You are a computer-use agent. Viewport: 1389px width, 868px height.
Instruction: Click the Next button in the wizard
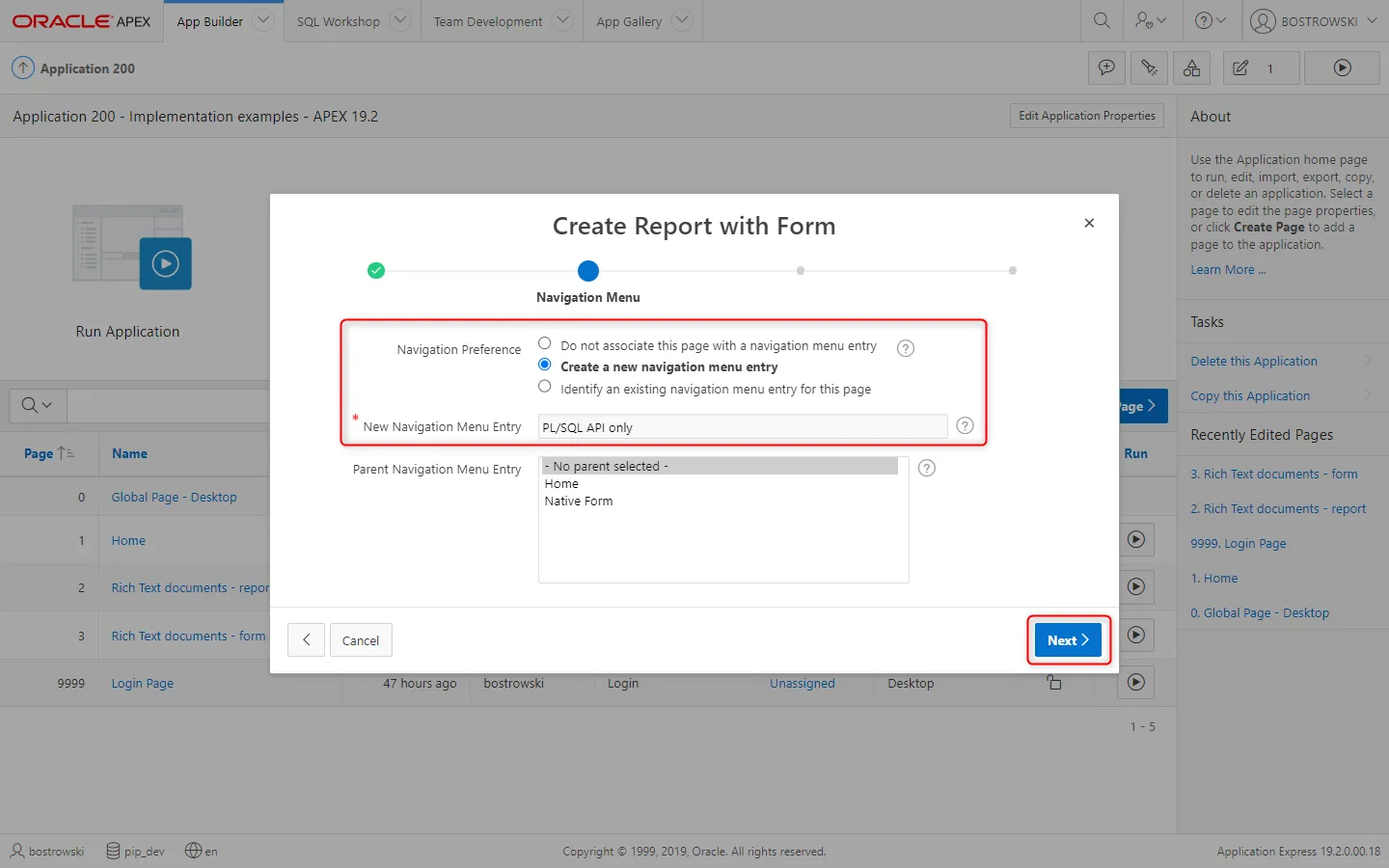pyautogui.click(x=1068, y=640)
